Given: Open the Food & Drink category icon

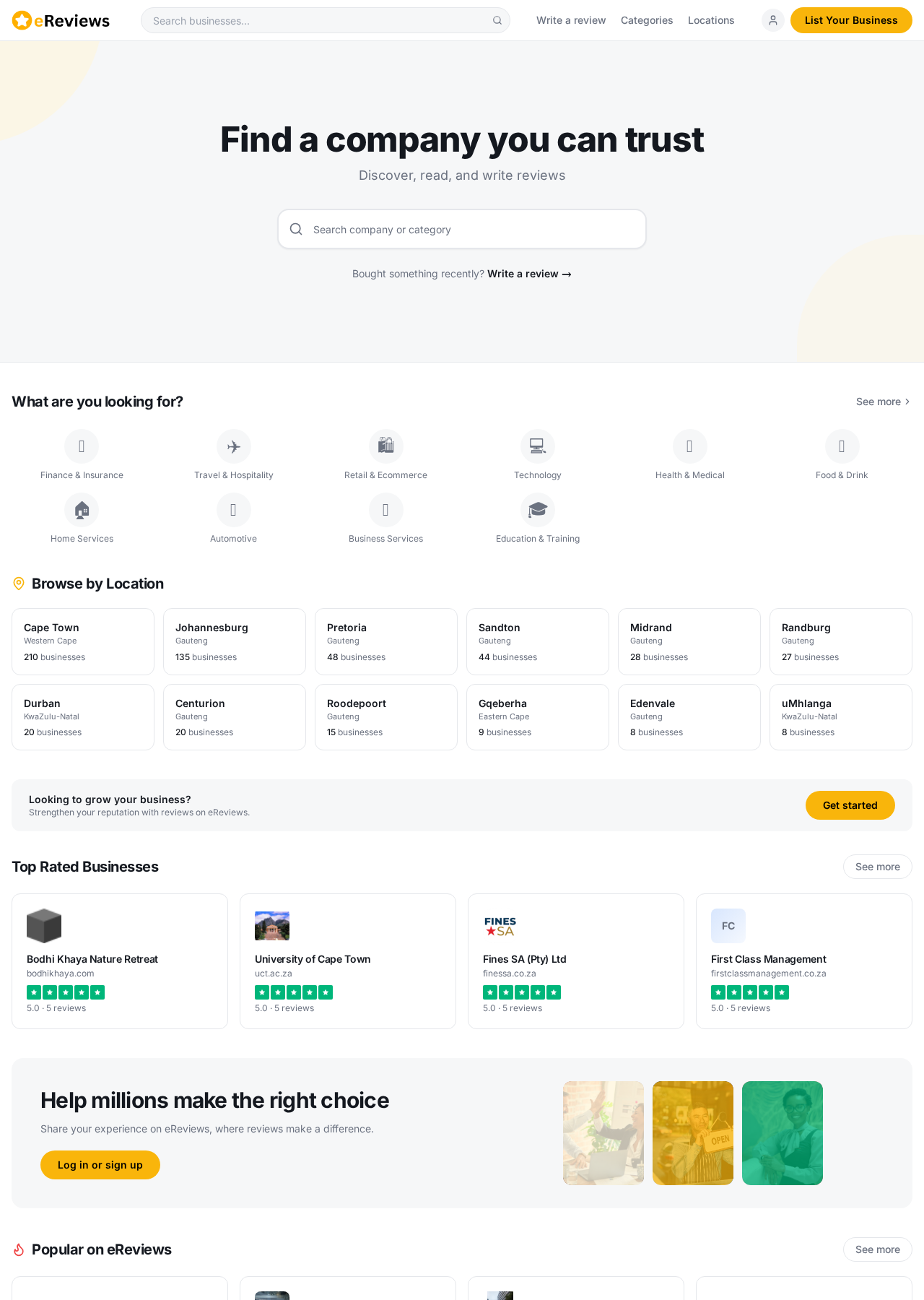Looking at the screenshot, I should point(842,446).
